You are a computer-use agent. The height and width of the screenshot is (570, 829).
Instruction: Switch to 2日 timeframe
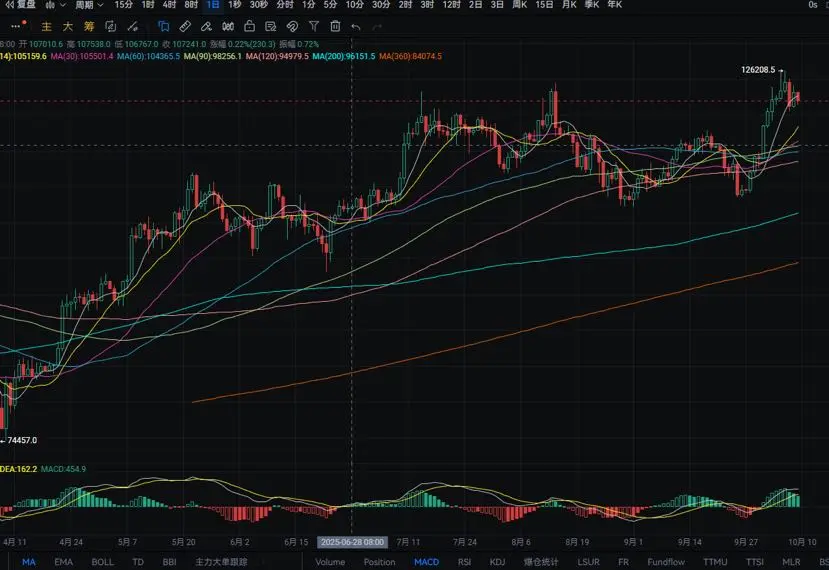click(x=475, y=5)
